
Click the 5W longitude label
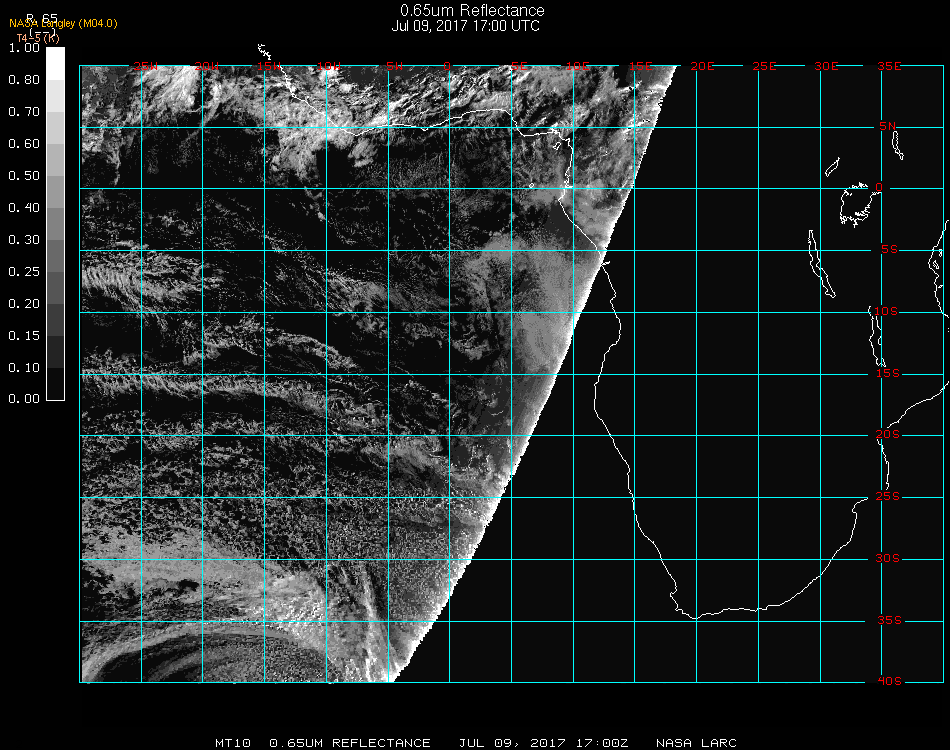[394, 66]
